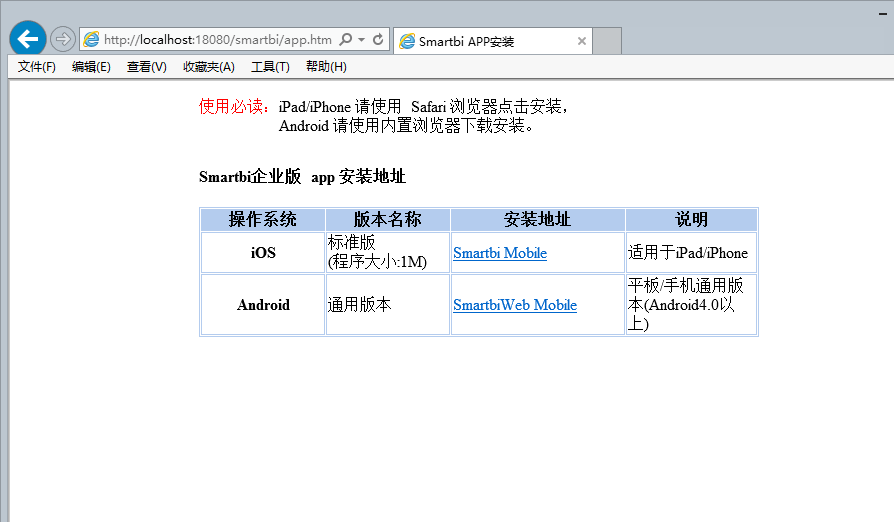Click the red 使用必读 label
This screenshot has height=522, width=894.
tap(234, 107)
